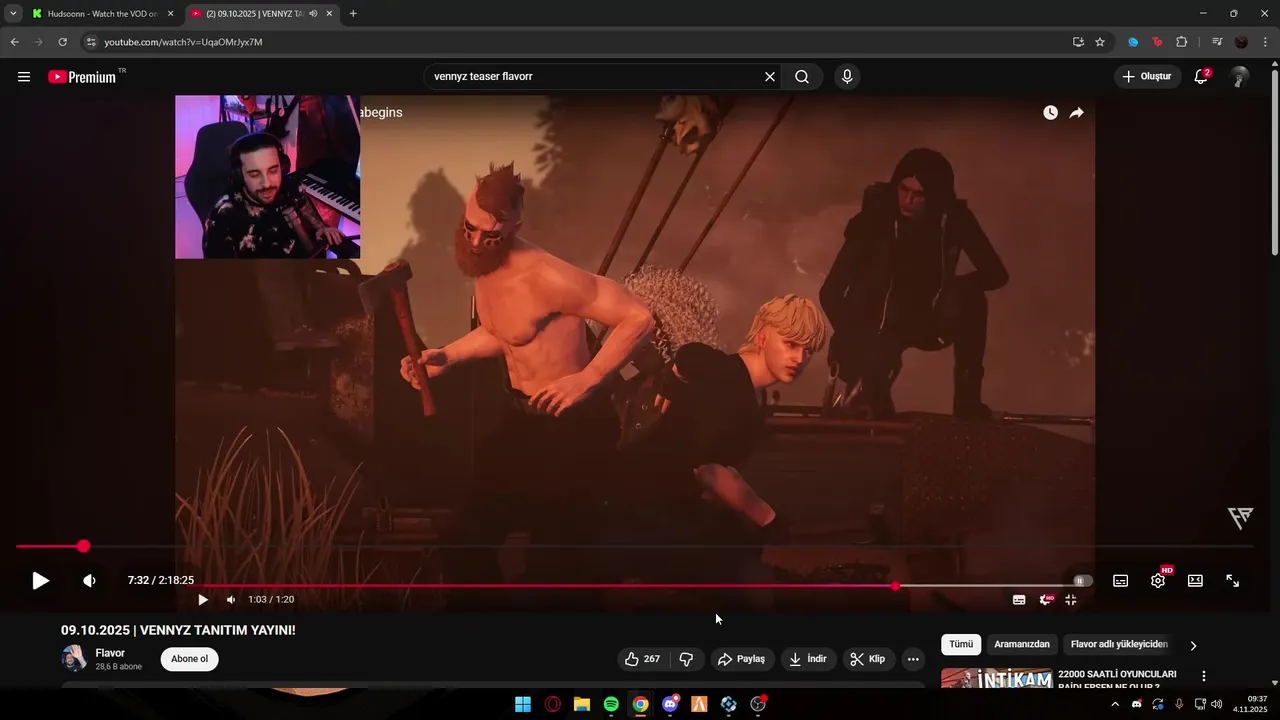
Task: Open player settings gear with HD badge
Action: (1158, 580)
